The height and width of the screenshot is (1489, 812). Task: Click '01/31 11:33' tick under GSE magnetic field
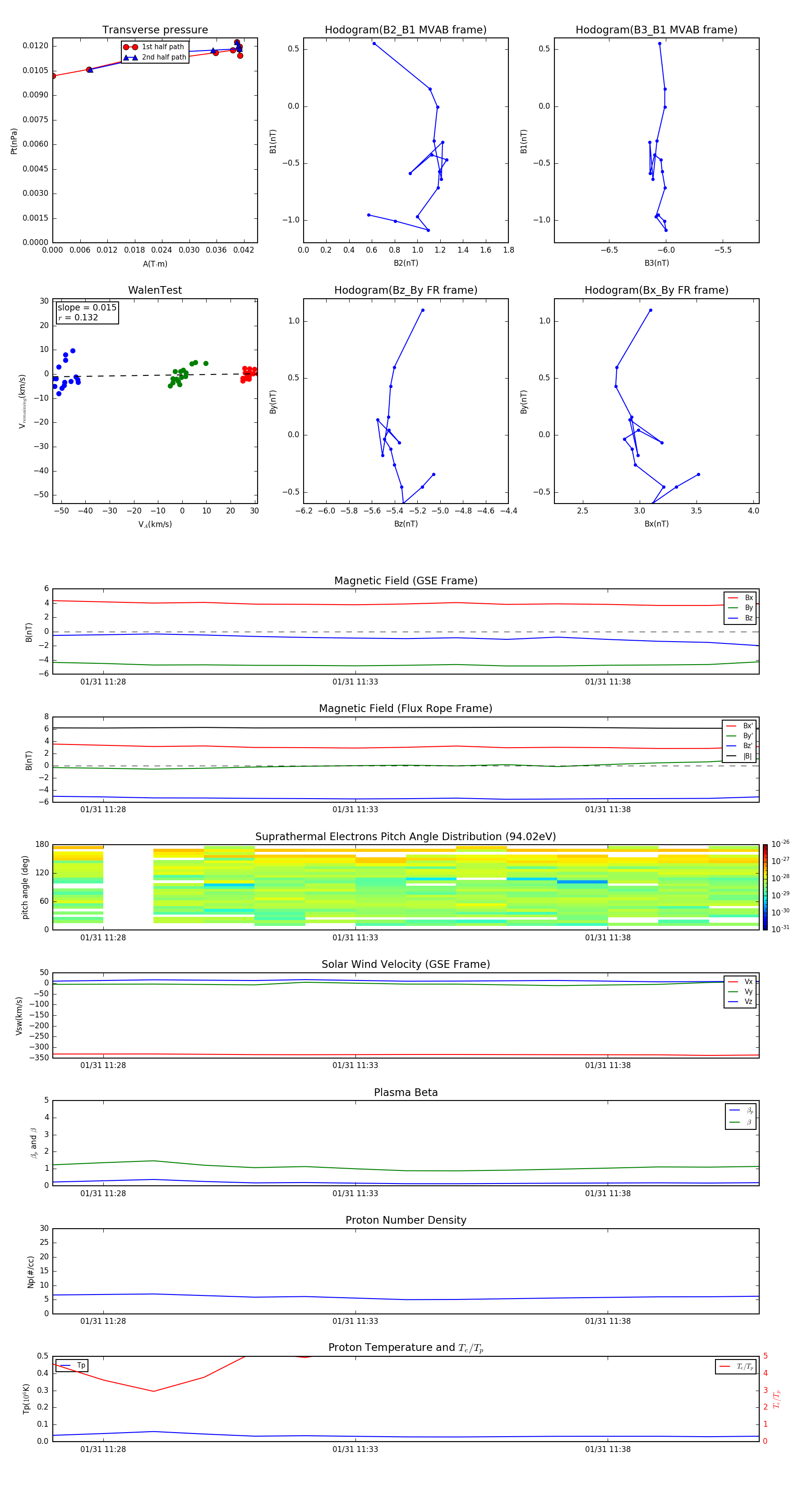(x=355, y=682)
